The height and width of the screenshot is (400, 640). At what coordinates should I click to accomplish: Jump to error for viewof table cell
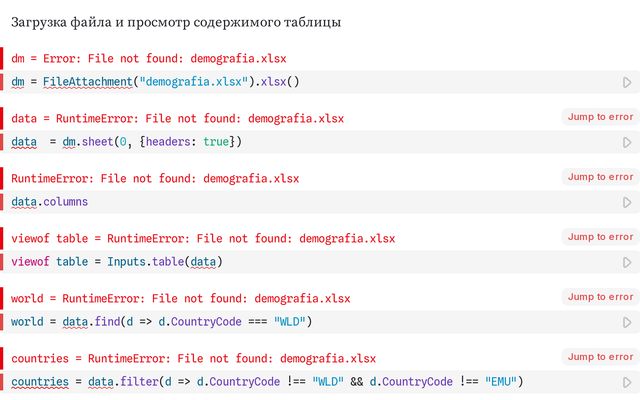600,237
